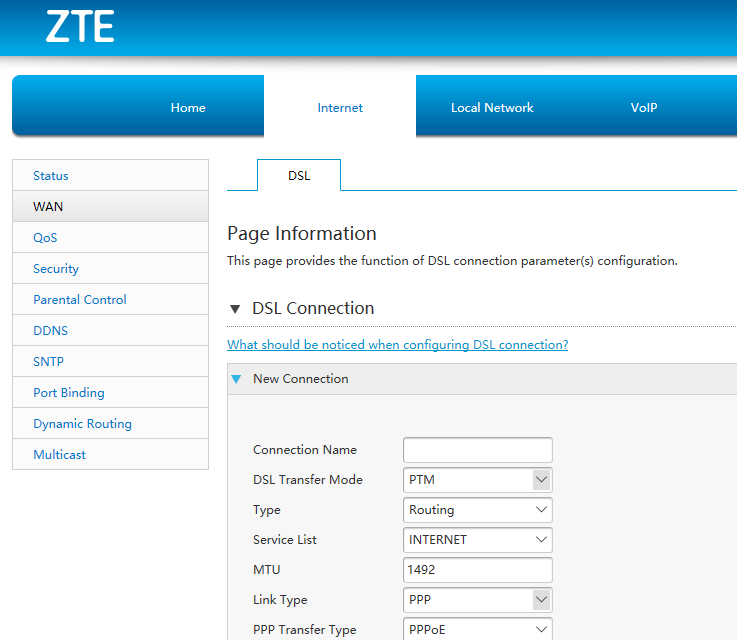The image size is (737, 640).
Task: Click the MTU field showing 1492
Action: [x=478, y=570]
